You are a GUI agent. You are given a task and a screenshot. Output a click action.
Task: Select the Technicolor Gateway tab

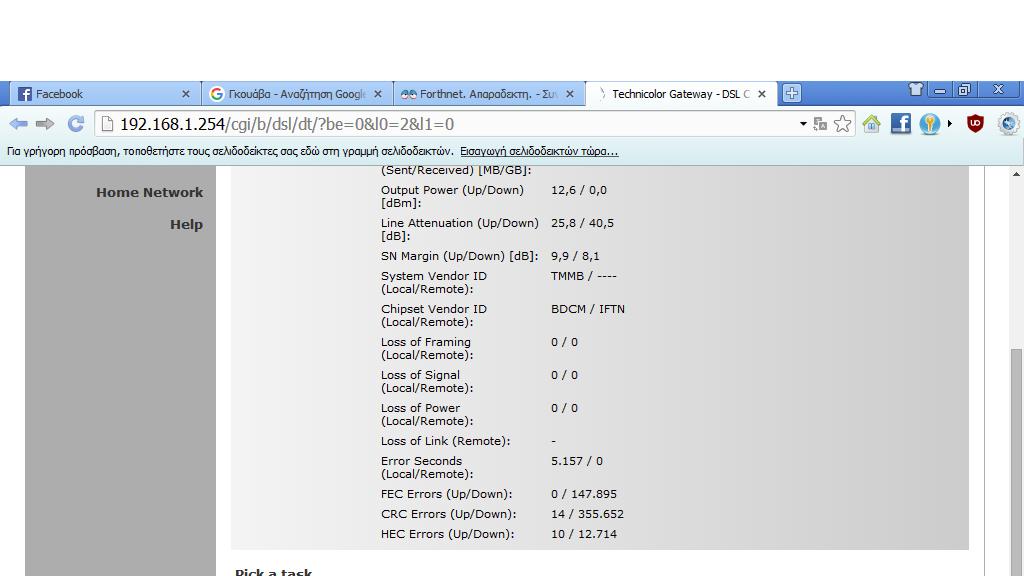[681, 93]
